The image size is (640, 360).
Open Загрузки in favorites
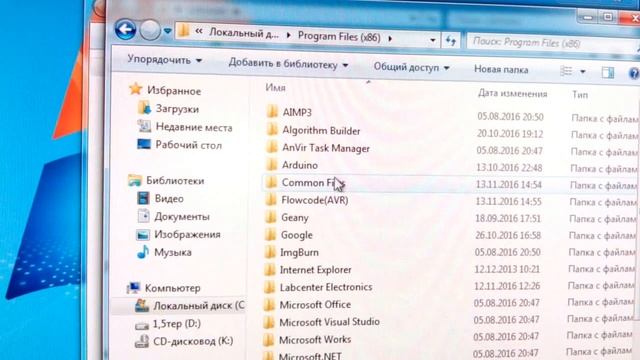tap(177, 109)
